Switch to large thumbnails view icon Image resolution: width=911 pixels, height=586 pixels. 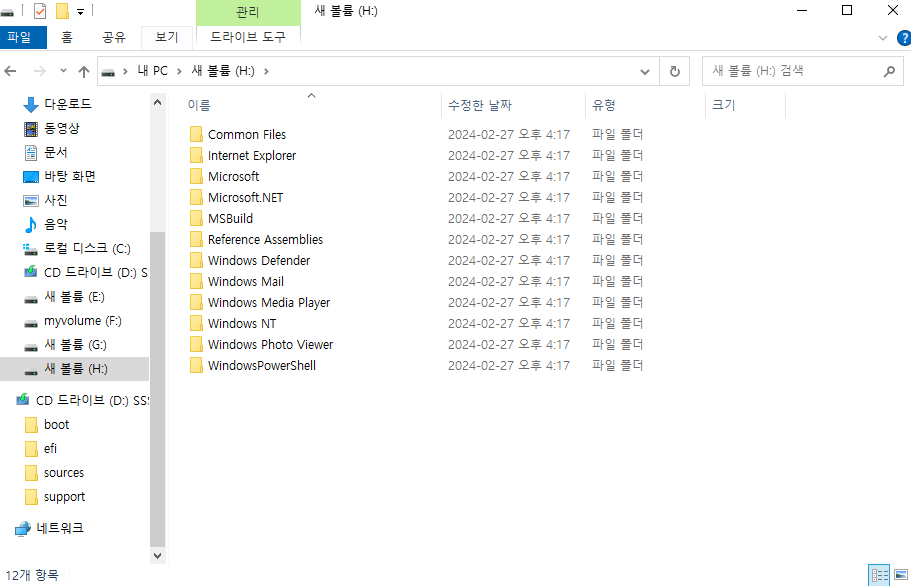(x=901, y=575)
